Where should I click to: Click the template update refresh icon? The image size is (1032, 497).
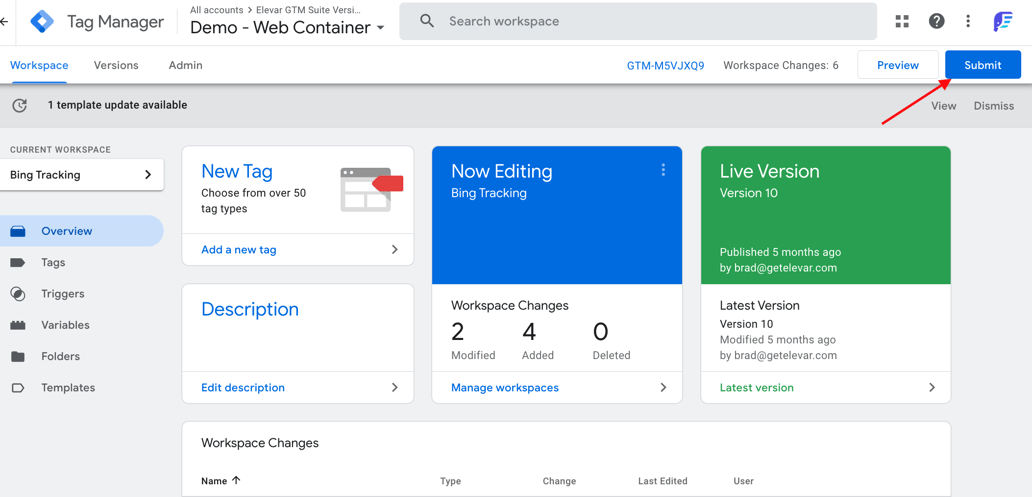(x=20, y=105)
